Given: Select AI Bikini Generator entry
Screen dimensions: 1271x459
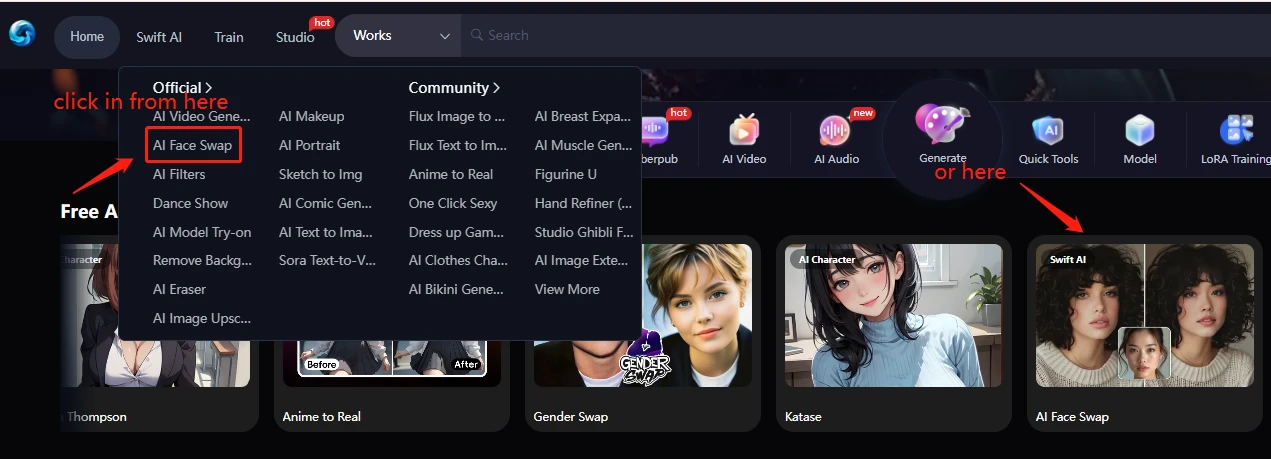Looking at the screenshot, I should point(458,289).
